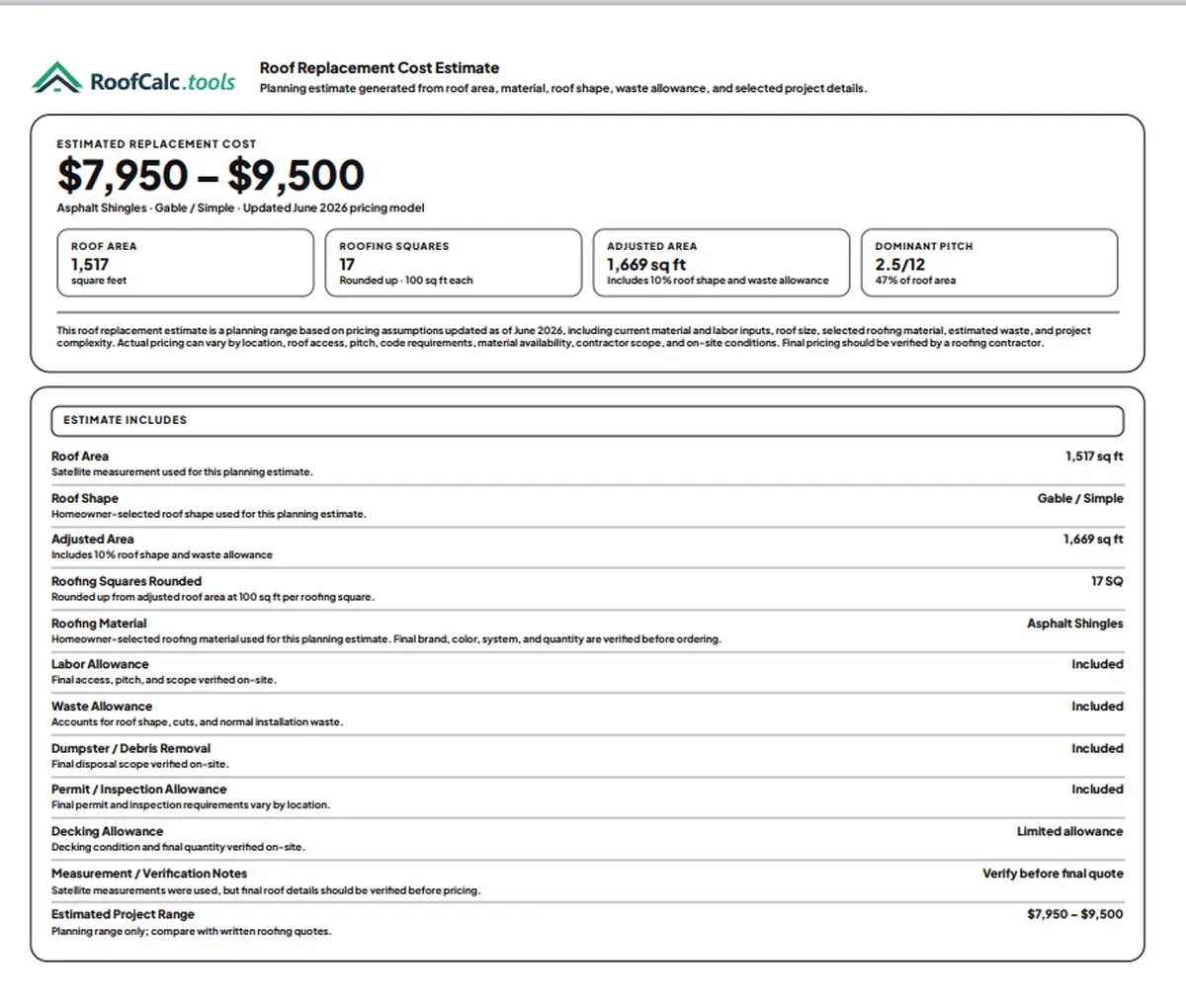Click the Roof Shape row label
The width and height of the screenshot is (1186, 1008).
point(85,498)
